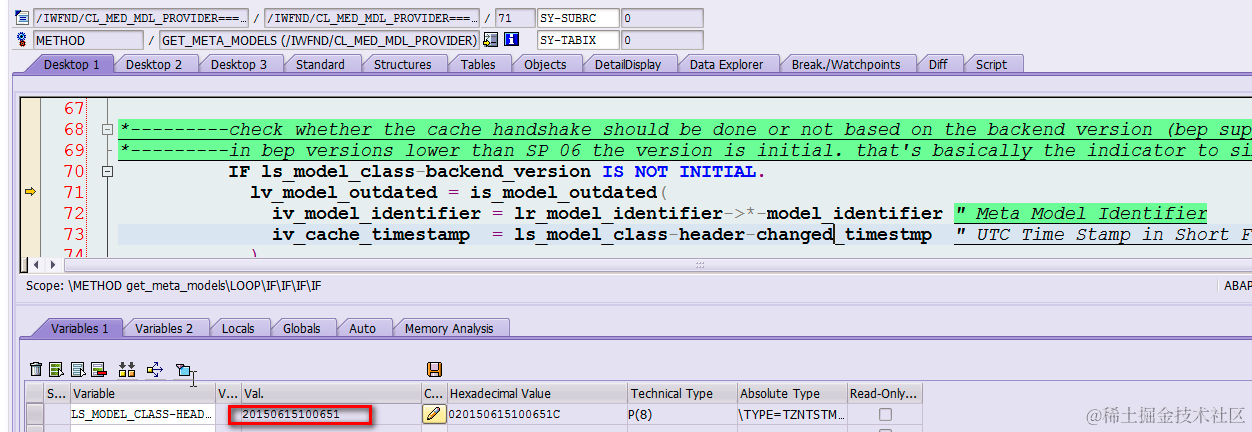Collapse the comment block at line 68
This screenshot has width=1252, height=432.
tap(107, 129)
